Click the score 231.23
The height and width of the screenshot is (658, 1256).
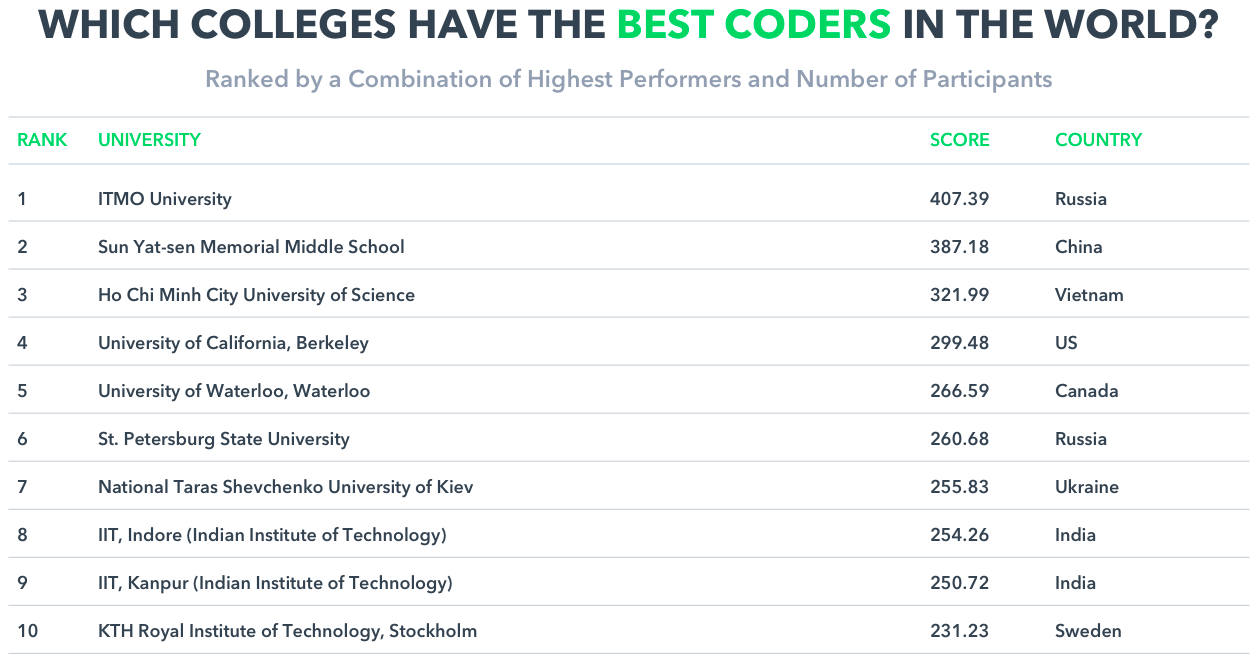[x=959, y=631]
